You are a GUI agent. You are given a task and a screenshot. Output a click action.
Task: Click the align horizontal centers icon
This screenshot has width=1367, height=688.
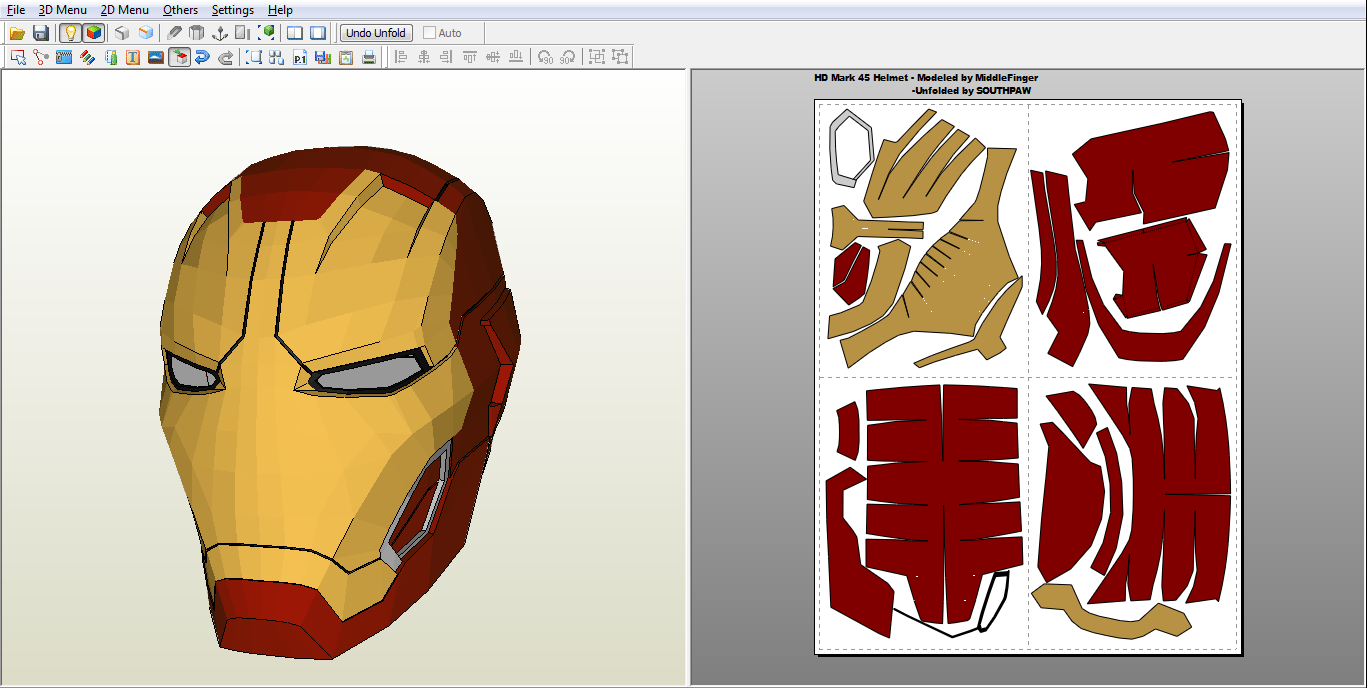[424, 57]
